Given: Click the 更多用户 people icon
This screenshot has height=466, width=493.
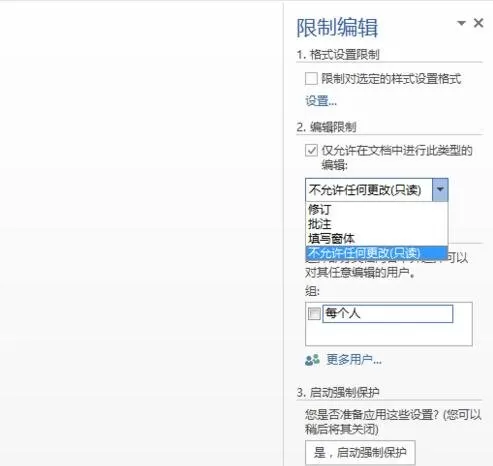Looking at the screenshot, I should point(312,360).
